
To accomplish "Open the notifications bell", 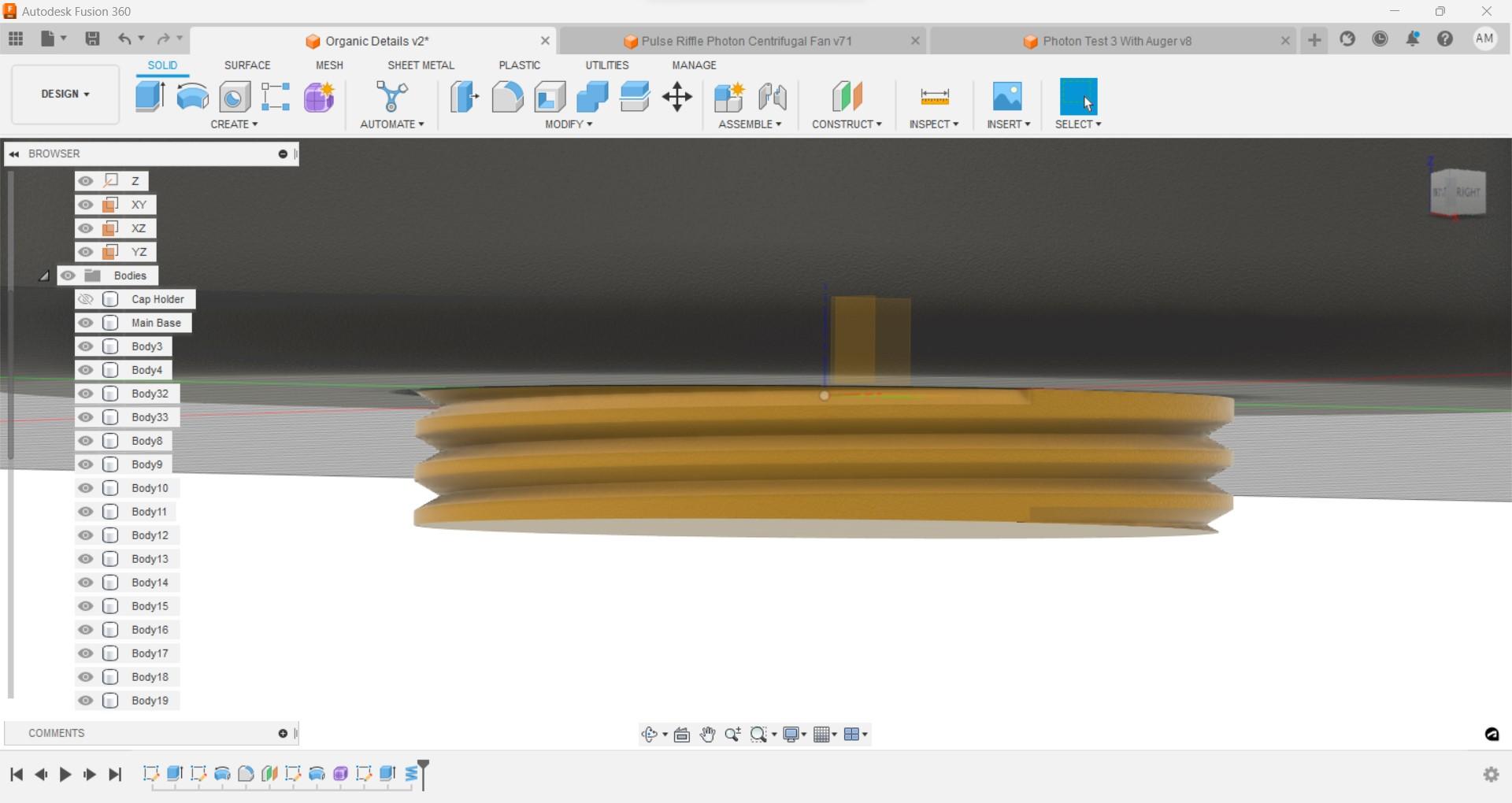I will coord(1413,39).
